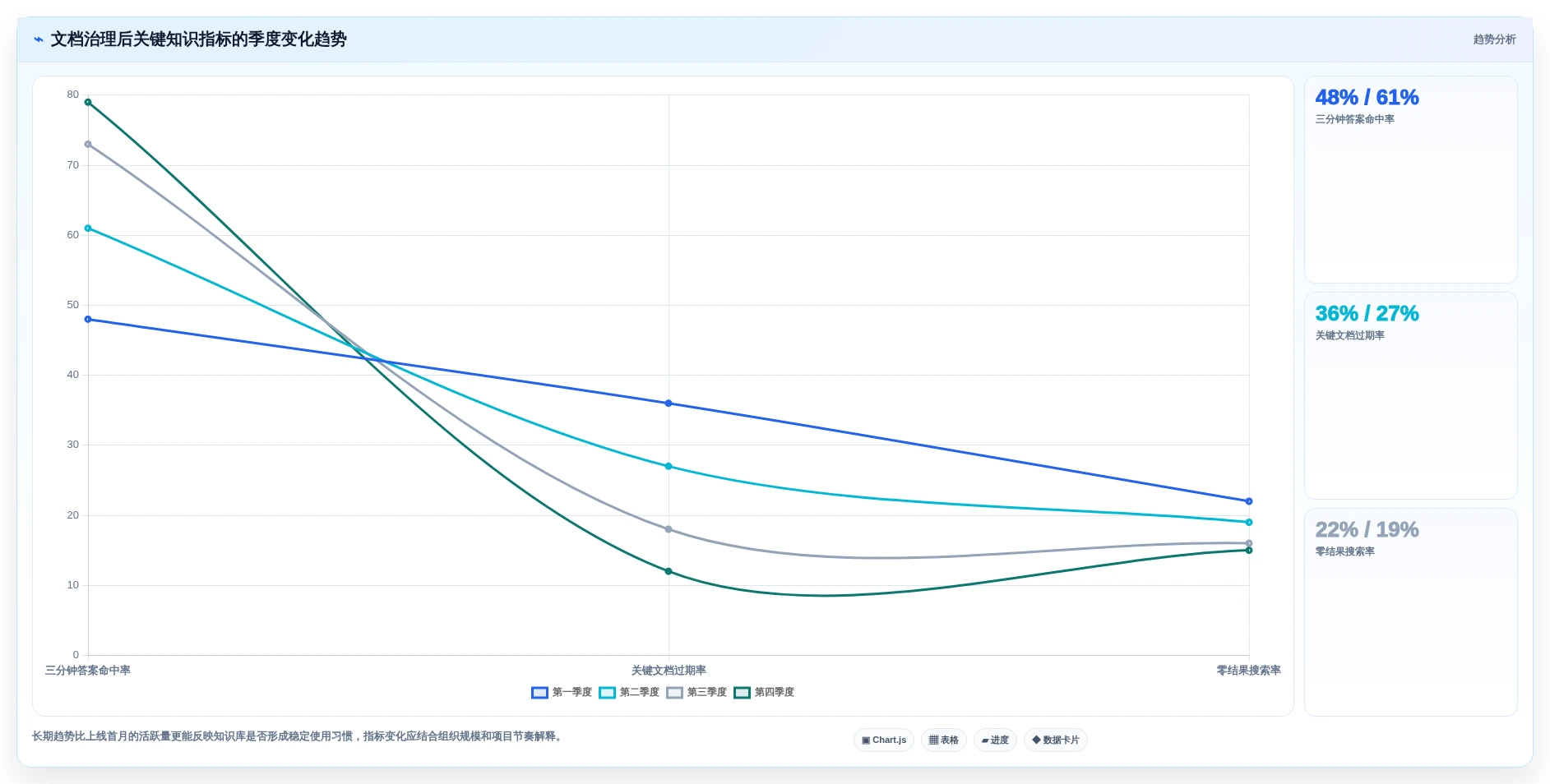Screen dimensions: 1550x784
Task: Click the 进度 tag chip
Action: point(995,740)
